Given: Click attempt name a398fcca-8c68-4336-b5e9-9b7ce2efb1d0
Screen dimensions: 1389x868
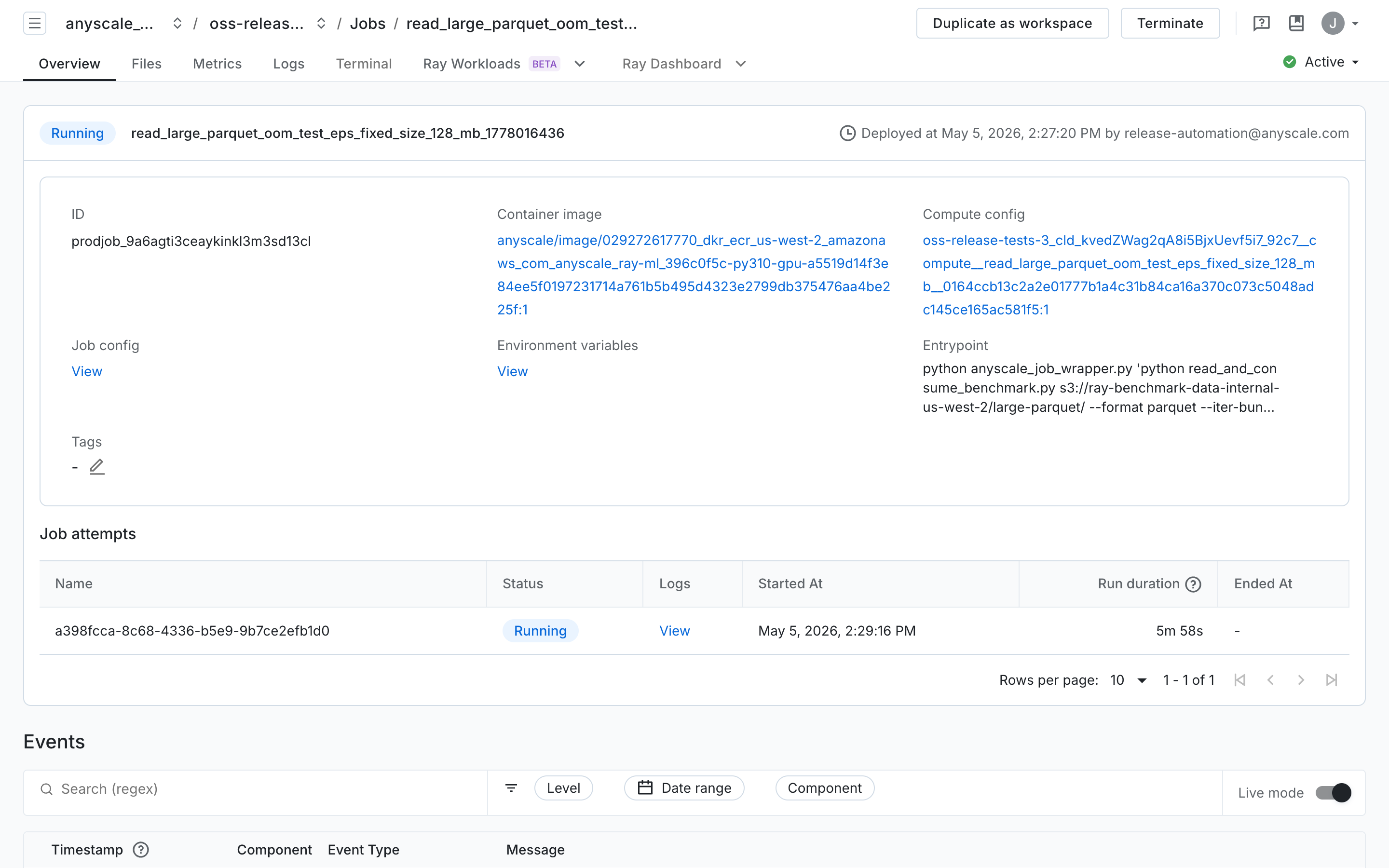Looking at the screenshot, I should [x=191, y=631].
